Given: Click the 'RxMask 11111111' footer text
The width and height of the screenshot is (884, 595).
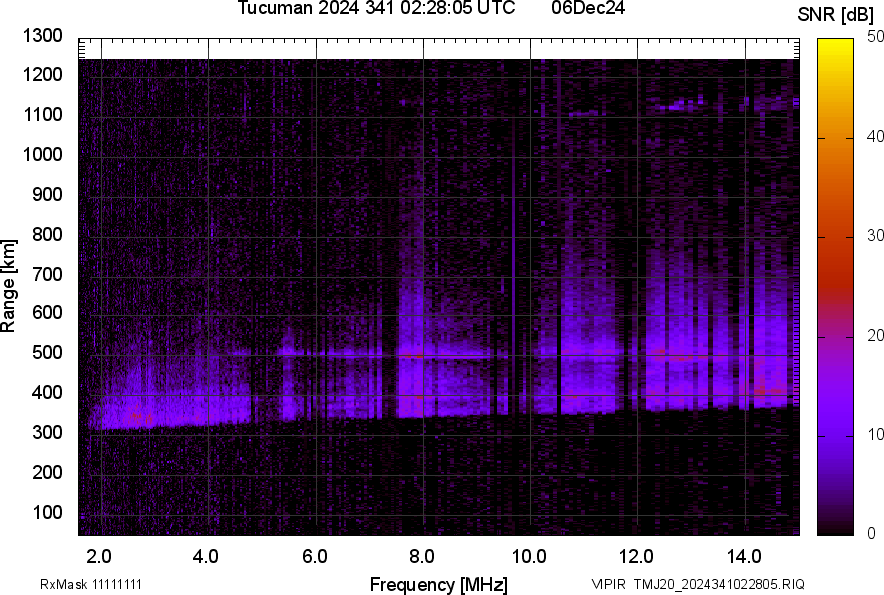Looking at the screenshot, I should coord(91,584).
